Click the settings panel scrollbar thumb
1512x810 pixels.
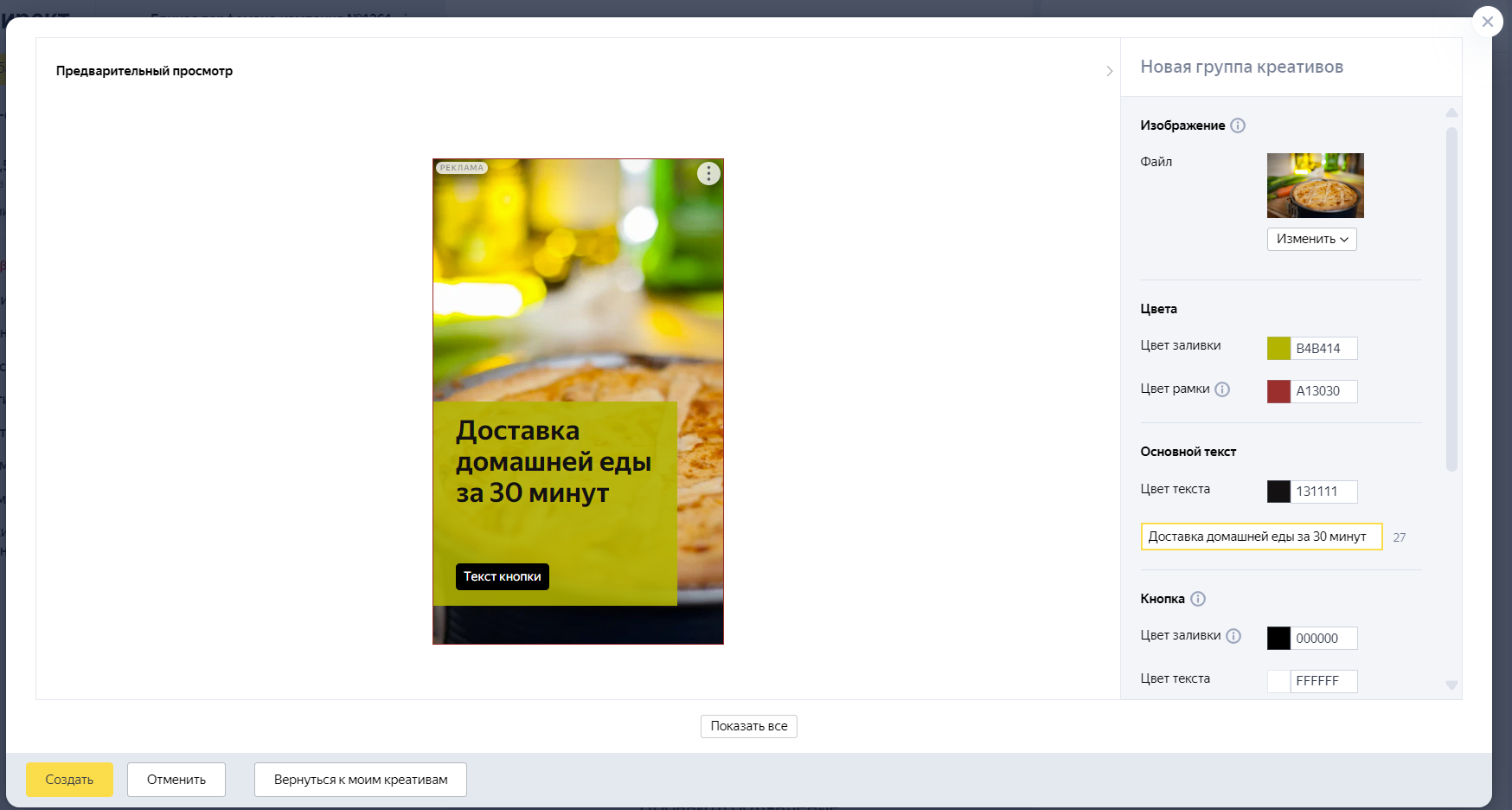1451,299
